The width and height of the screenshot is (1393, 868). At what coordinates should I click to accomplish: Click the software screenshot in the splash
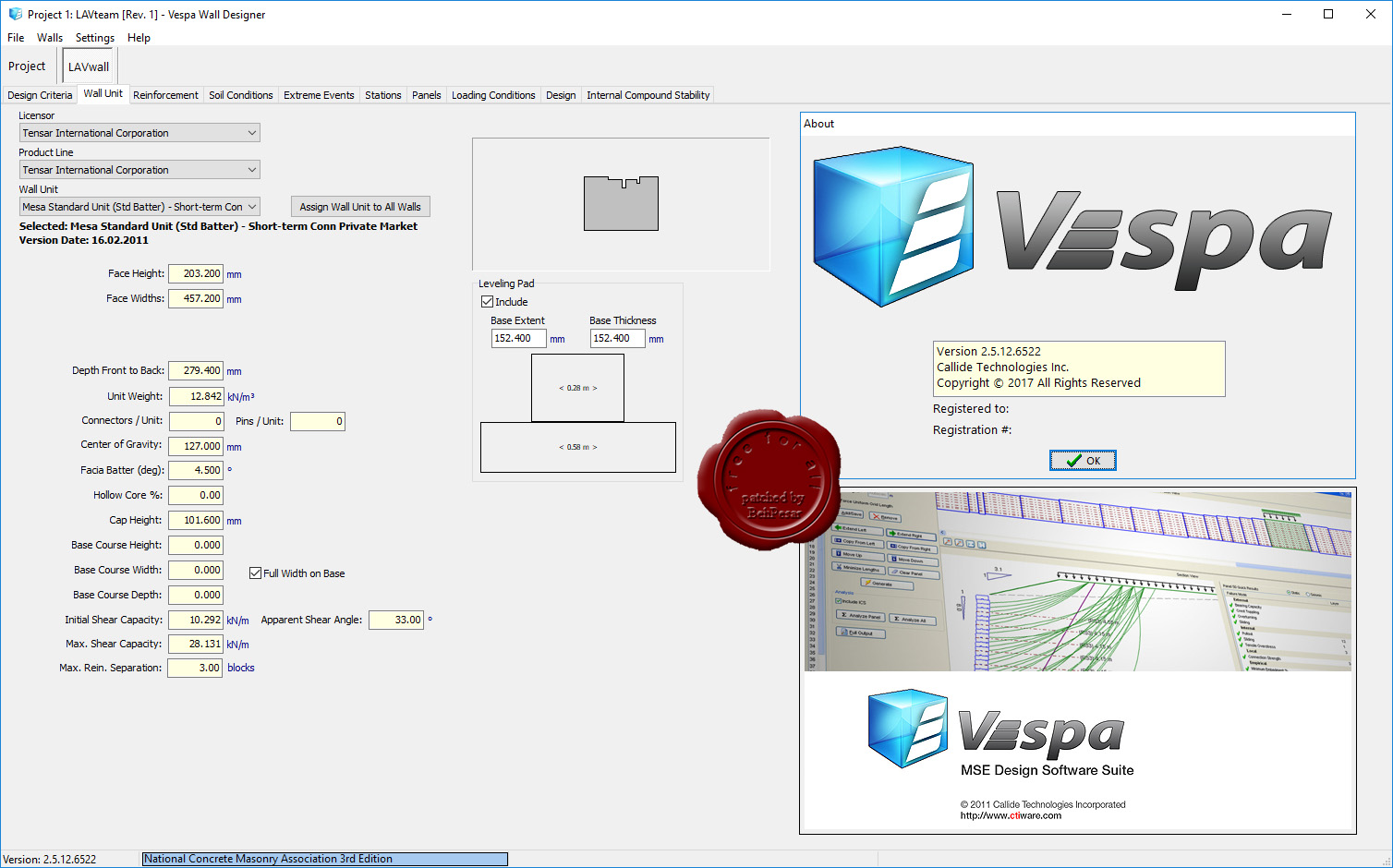pyautogui.click(x=1078, y=582)
